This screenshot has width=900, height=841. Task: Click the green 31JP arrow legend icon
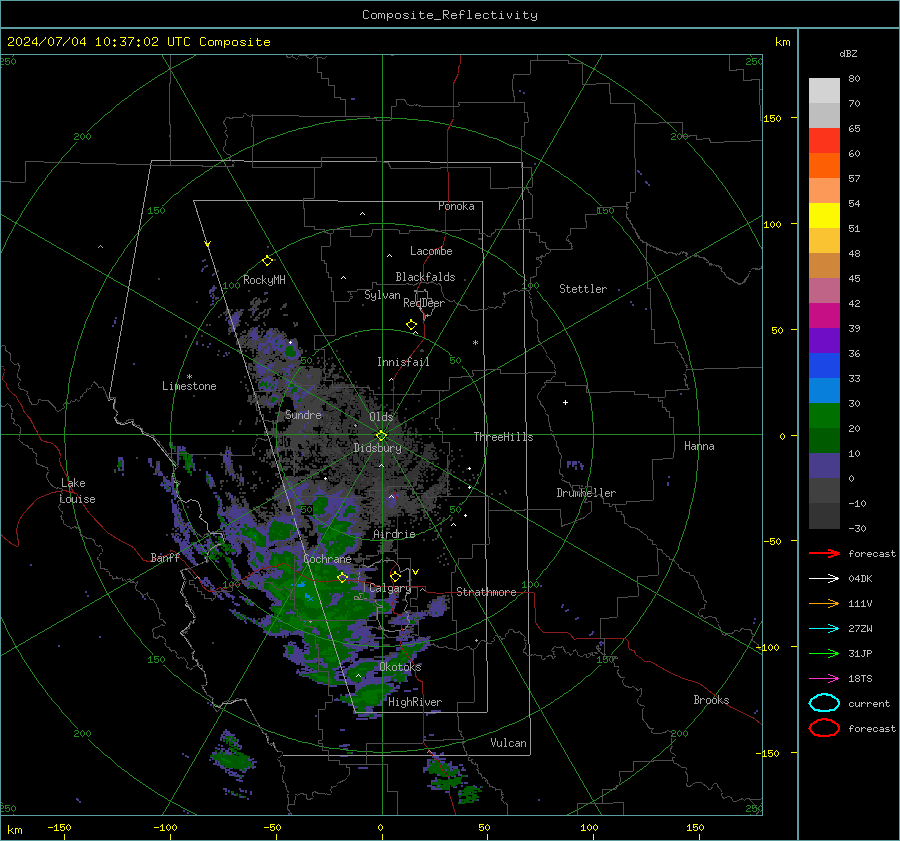pos(824,653)
